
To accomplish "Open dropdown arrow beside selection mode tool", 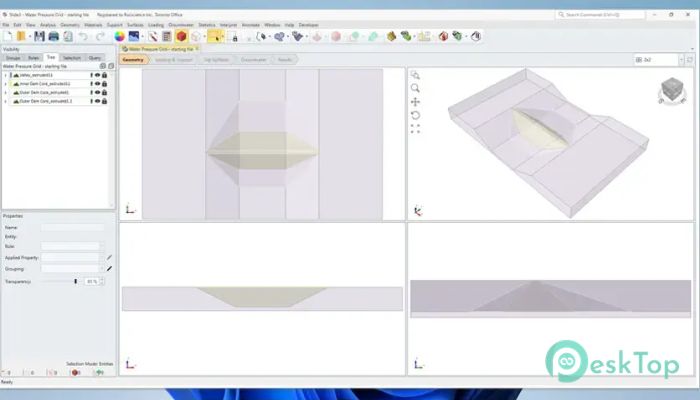I will [x=224, y=37].
